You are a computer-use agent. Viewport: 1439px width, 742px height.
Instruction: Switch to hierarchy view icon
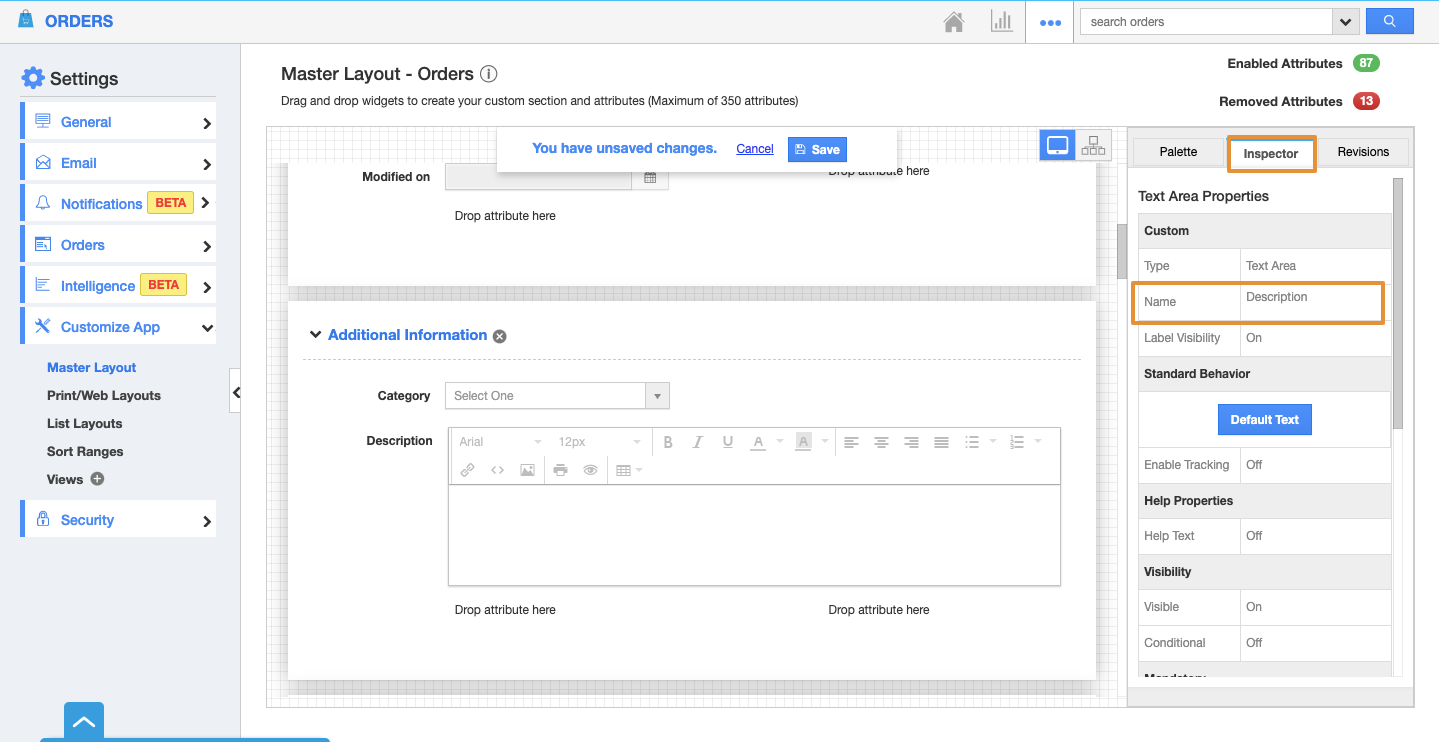(x=1094, y=146)
